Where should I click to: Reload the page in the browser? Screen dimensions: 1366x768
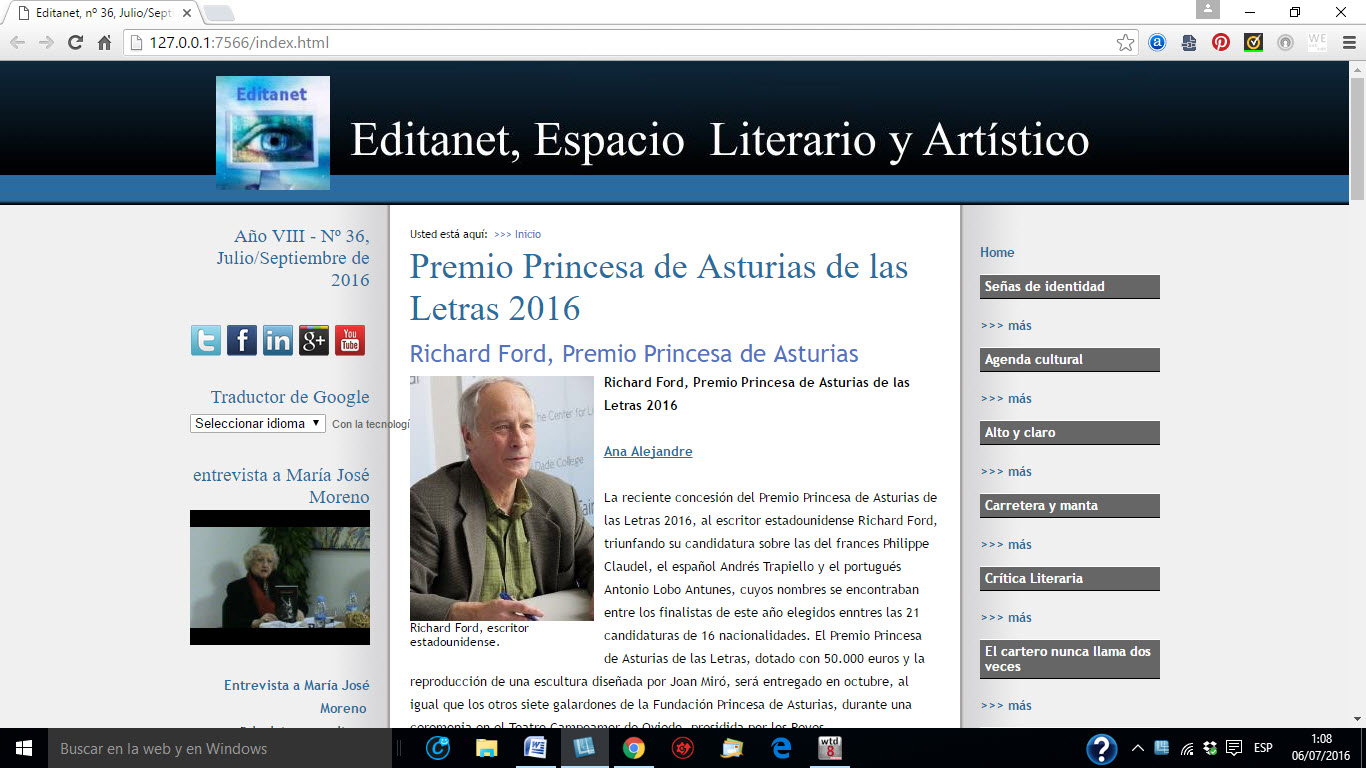click(75, 43)
